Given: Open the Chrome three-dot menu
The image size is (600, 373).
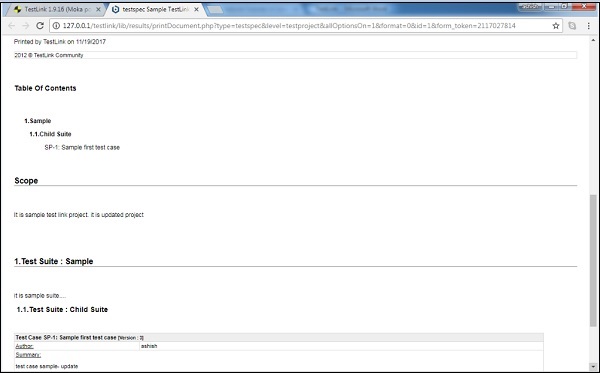Looking at the screenshot, I should point(589,26).
